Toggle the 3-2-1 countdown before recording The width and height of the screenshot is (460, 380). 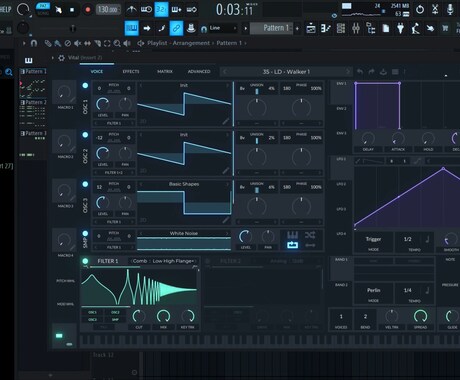click(x=161, y=9)
